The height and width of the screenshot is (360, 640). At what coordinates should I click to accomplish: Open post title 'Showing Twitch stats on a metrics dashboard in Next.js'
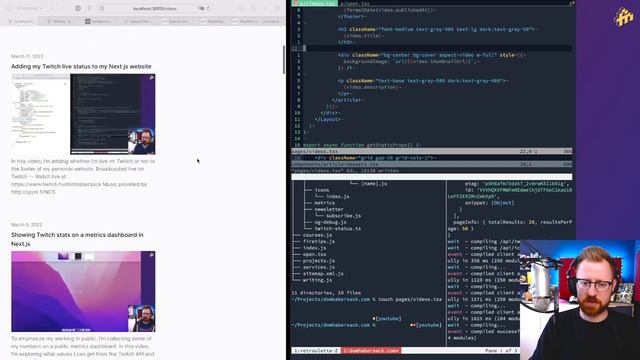click(x=77, y=239)
